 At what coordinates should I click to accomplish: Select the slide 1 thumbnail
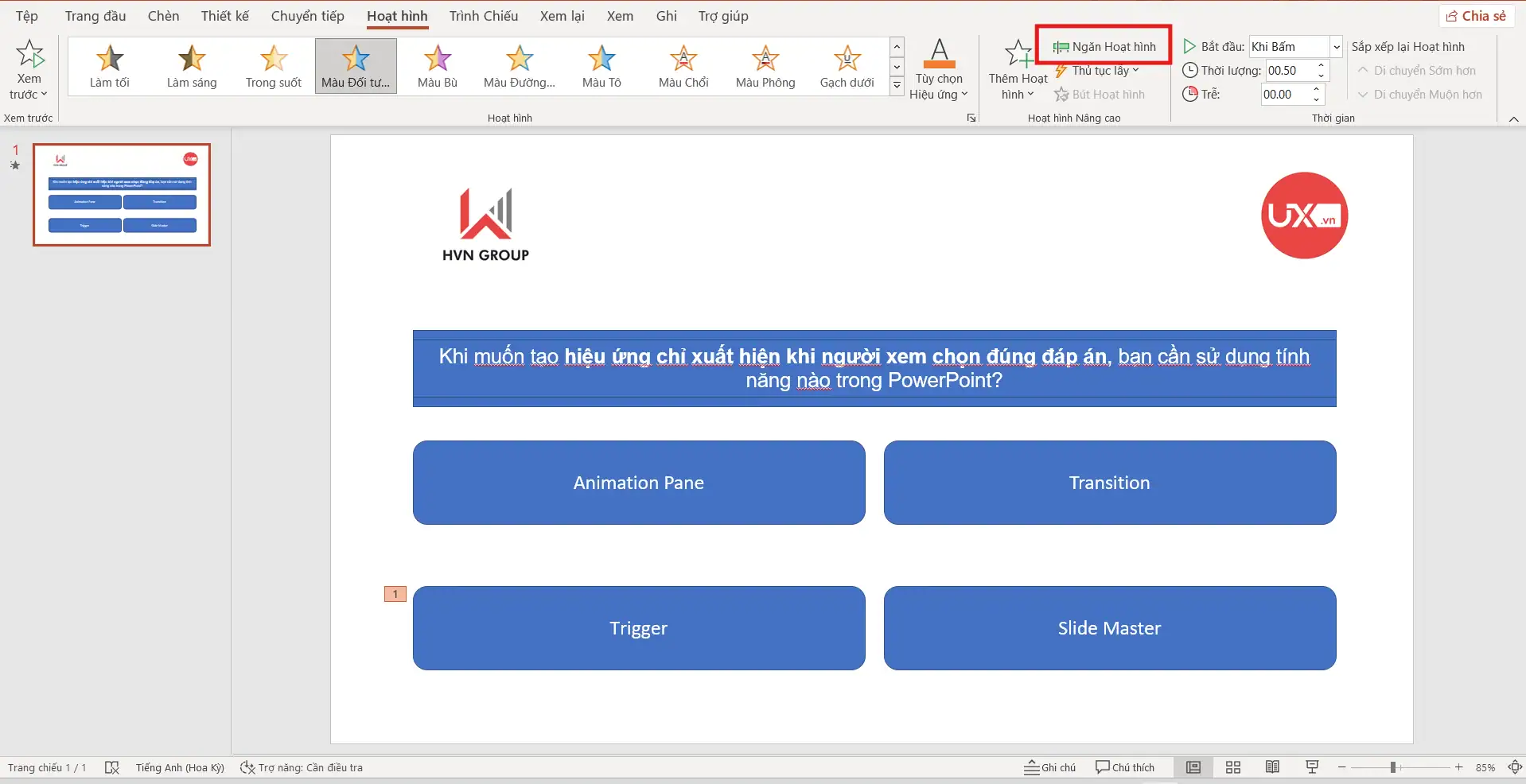122,195
